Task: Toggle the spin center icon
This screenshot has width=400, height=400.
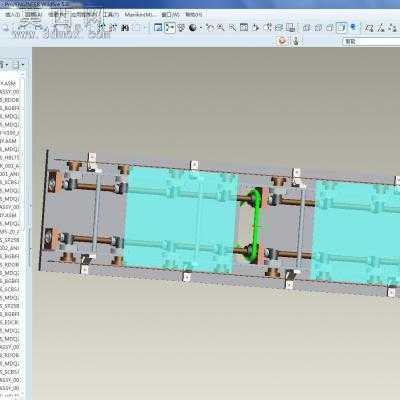Action: tap(170, 28)
